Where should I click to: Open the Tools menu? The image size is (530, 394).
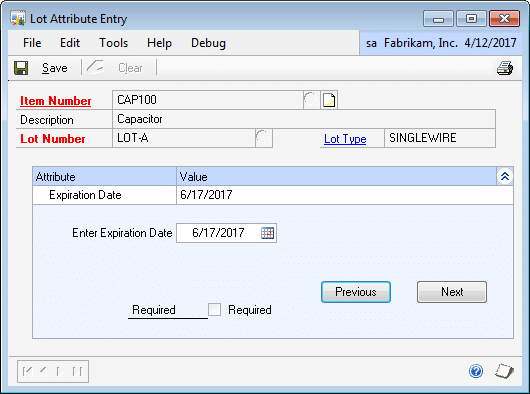click(114, 43)
